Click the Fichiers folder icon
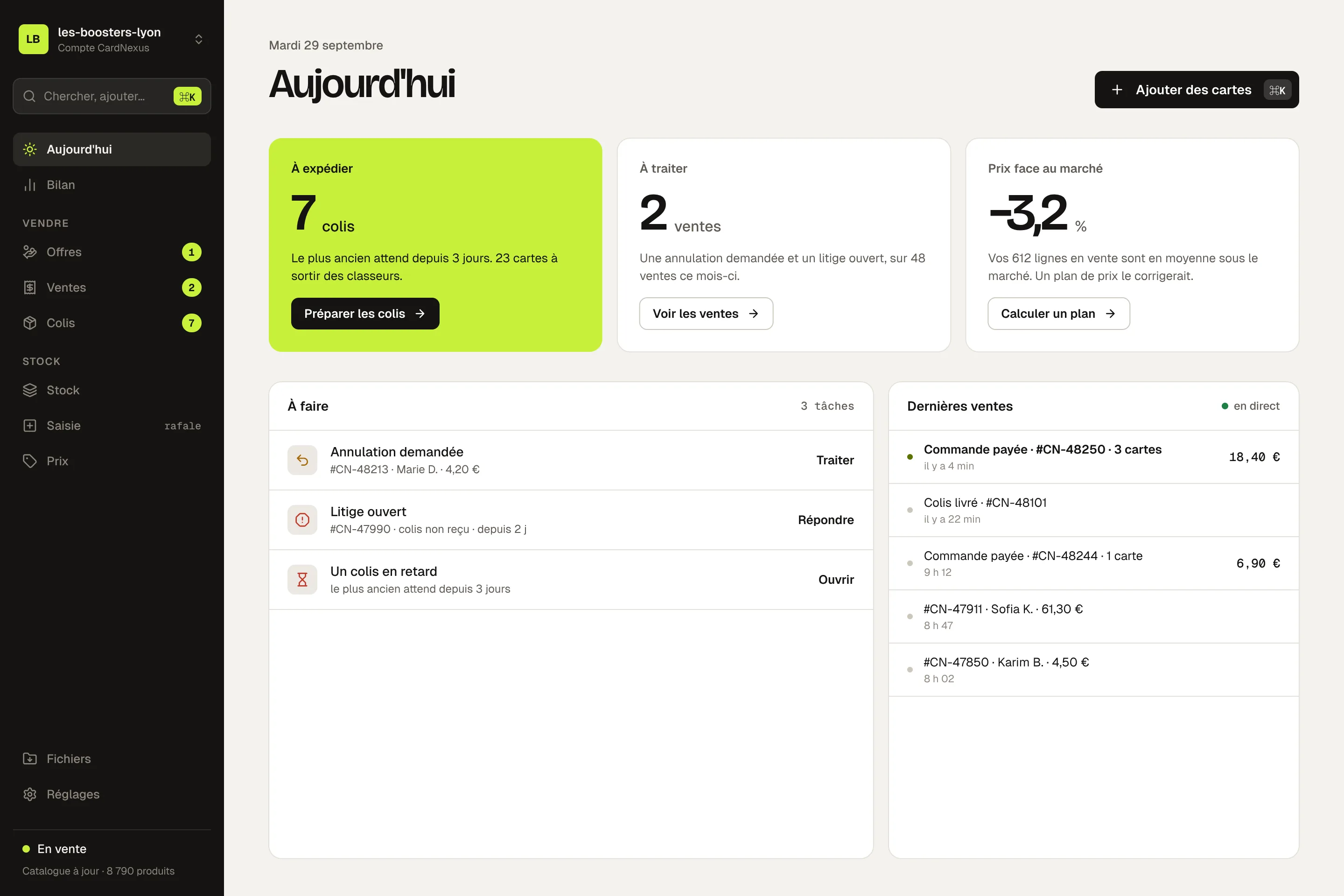This screenshot has height=896, width=1344. (30, 759)
